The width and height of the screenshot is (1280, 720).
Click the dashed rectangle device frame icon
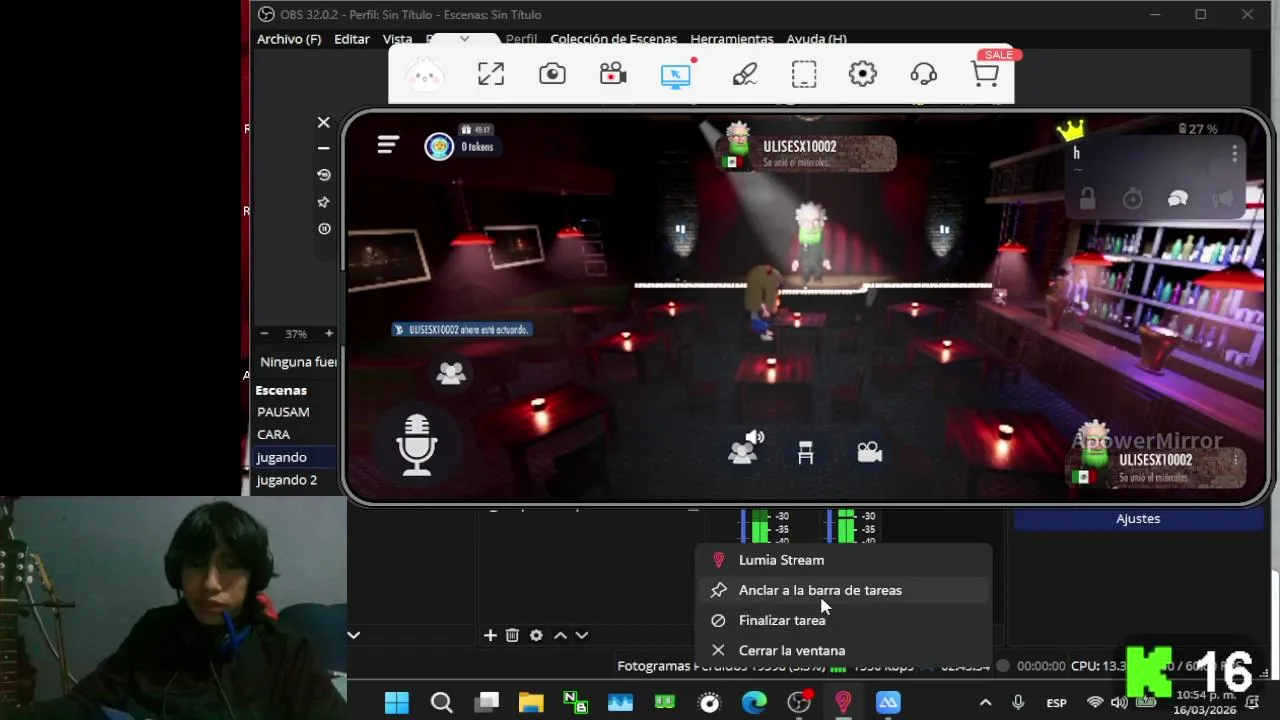pyautogui.click(x=804, y=74)
